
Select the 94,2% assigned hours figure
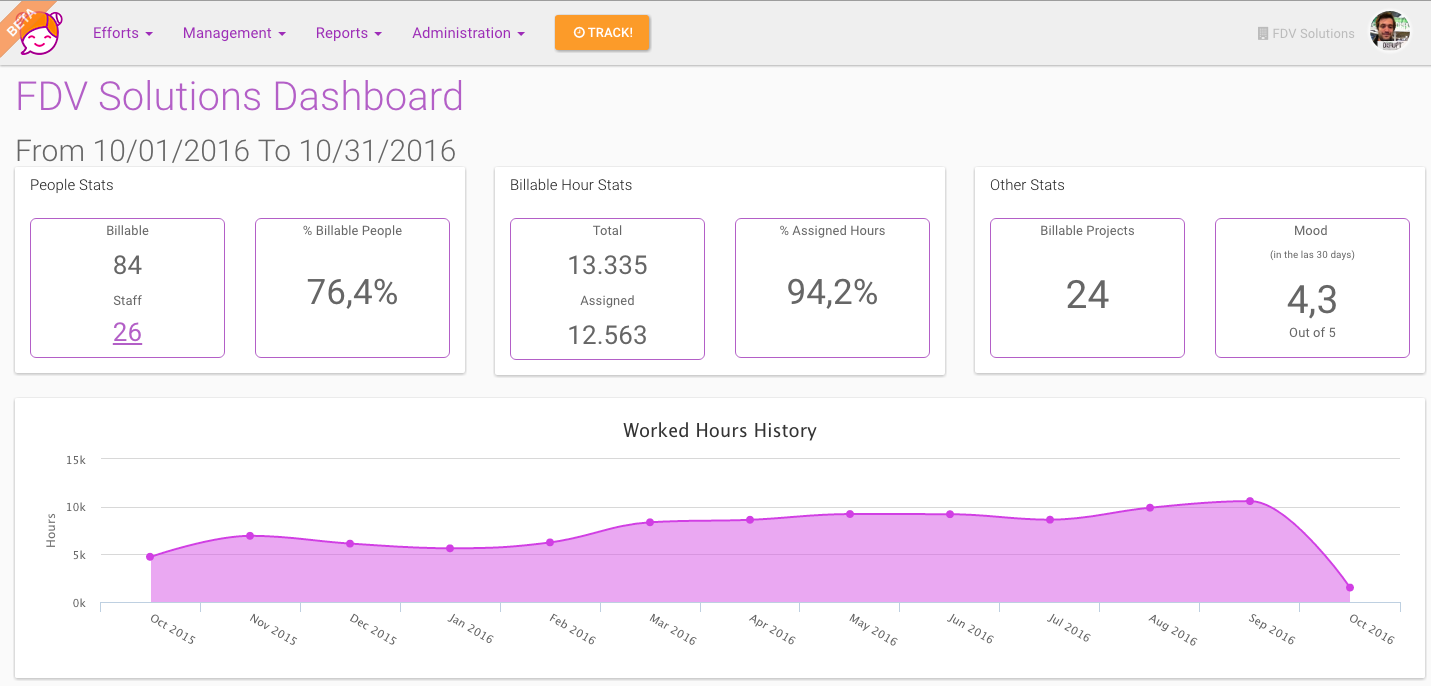point(832,292)
